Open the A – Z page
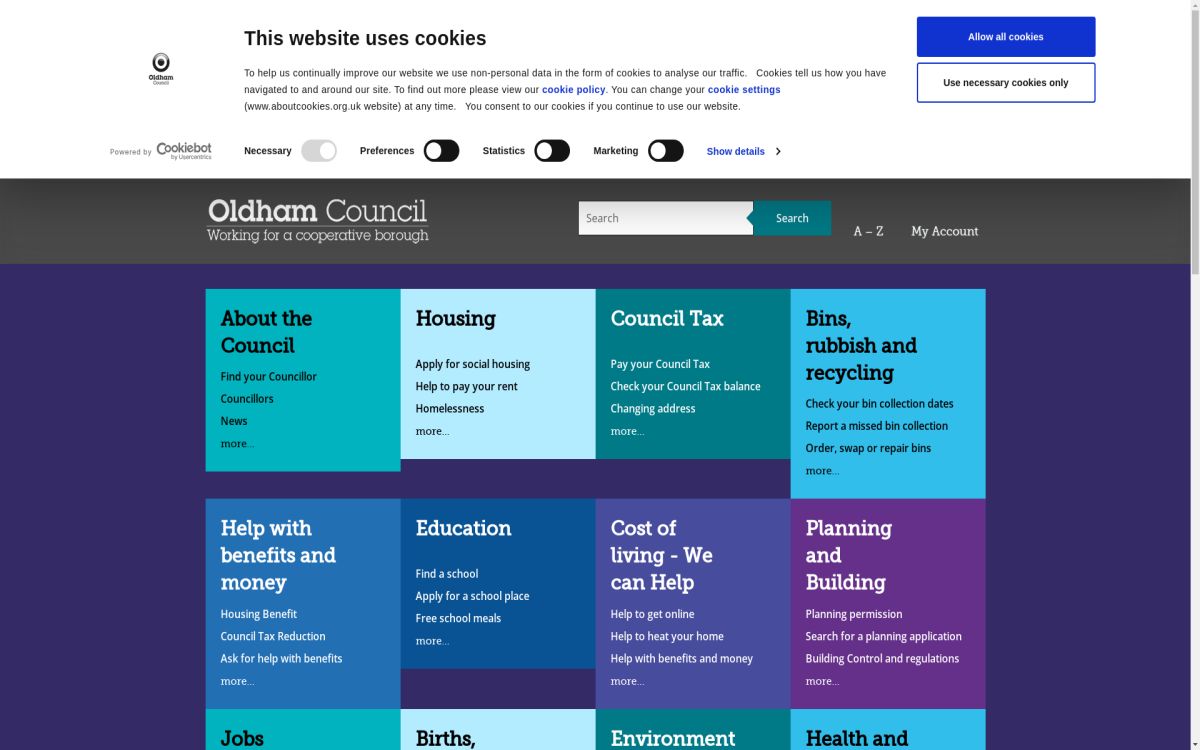The width and height of the screenshot is (1200, 750). pos(867,231)
